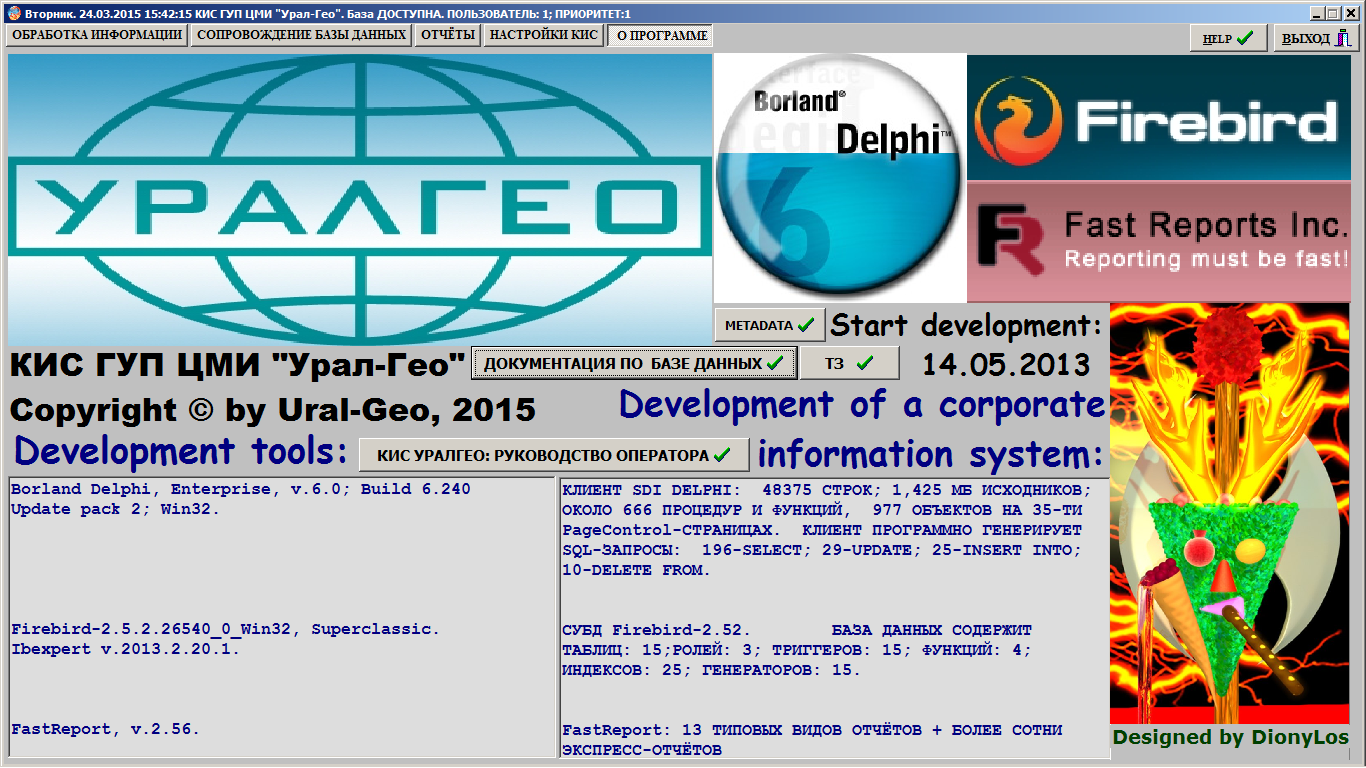Open the ОБРАБОТКА ИНФОРМАЦИИ tab
This screenshot has width=1366, height=768.
(x=97, y=35)
